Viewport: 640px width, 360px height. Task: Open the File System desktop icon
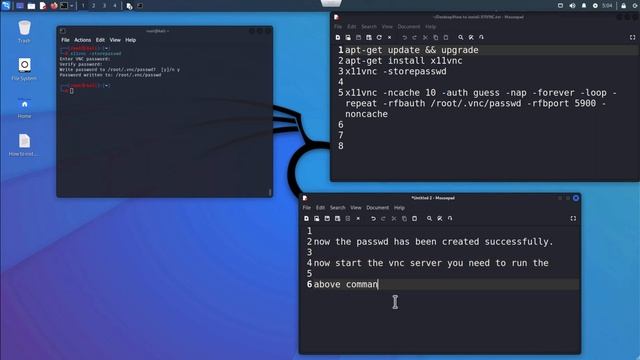[x=24, y=69]
